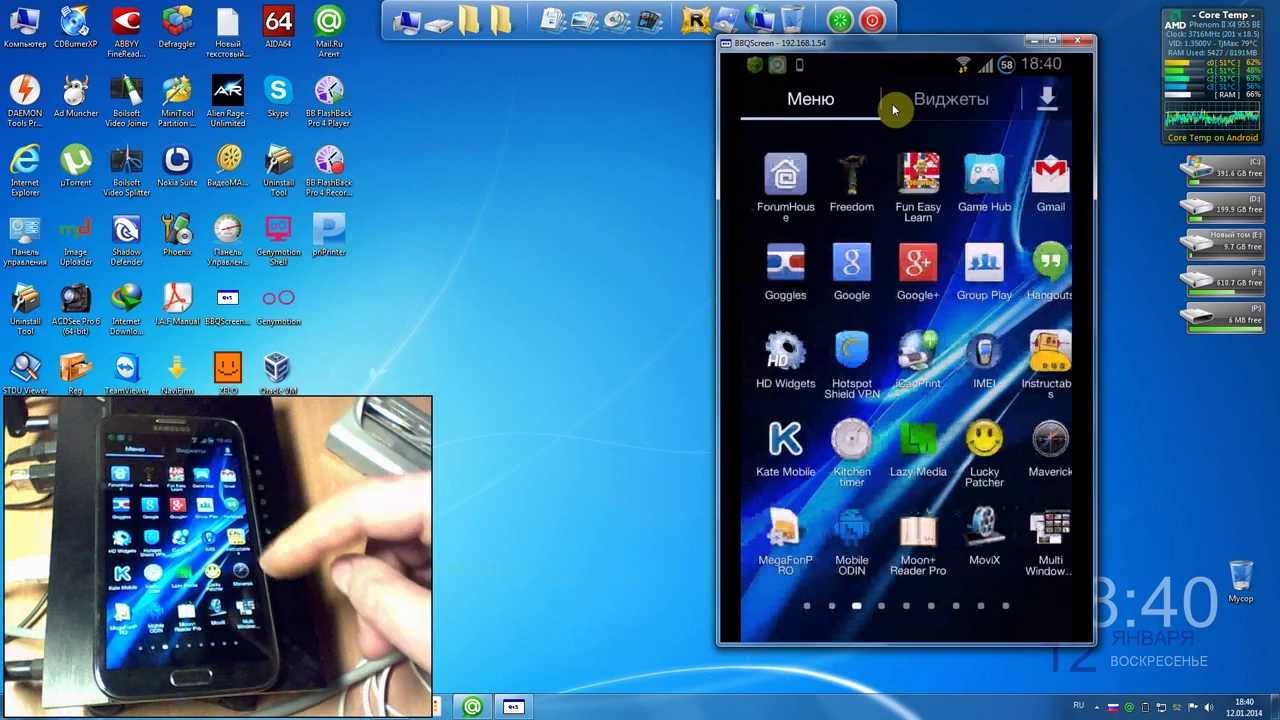Select the Defraggler desktop shortcut
This screenshot has width=1280, height=720.
(177, 28)
